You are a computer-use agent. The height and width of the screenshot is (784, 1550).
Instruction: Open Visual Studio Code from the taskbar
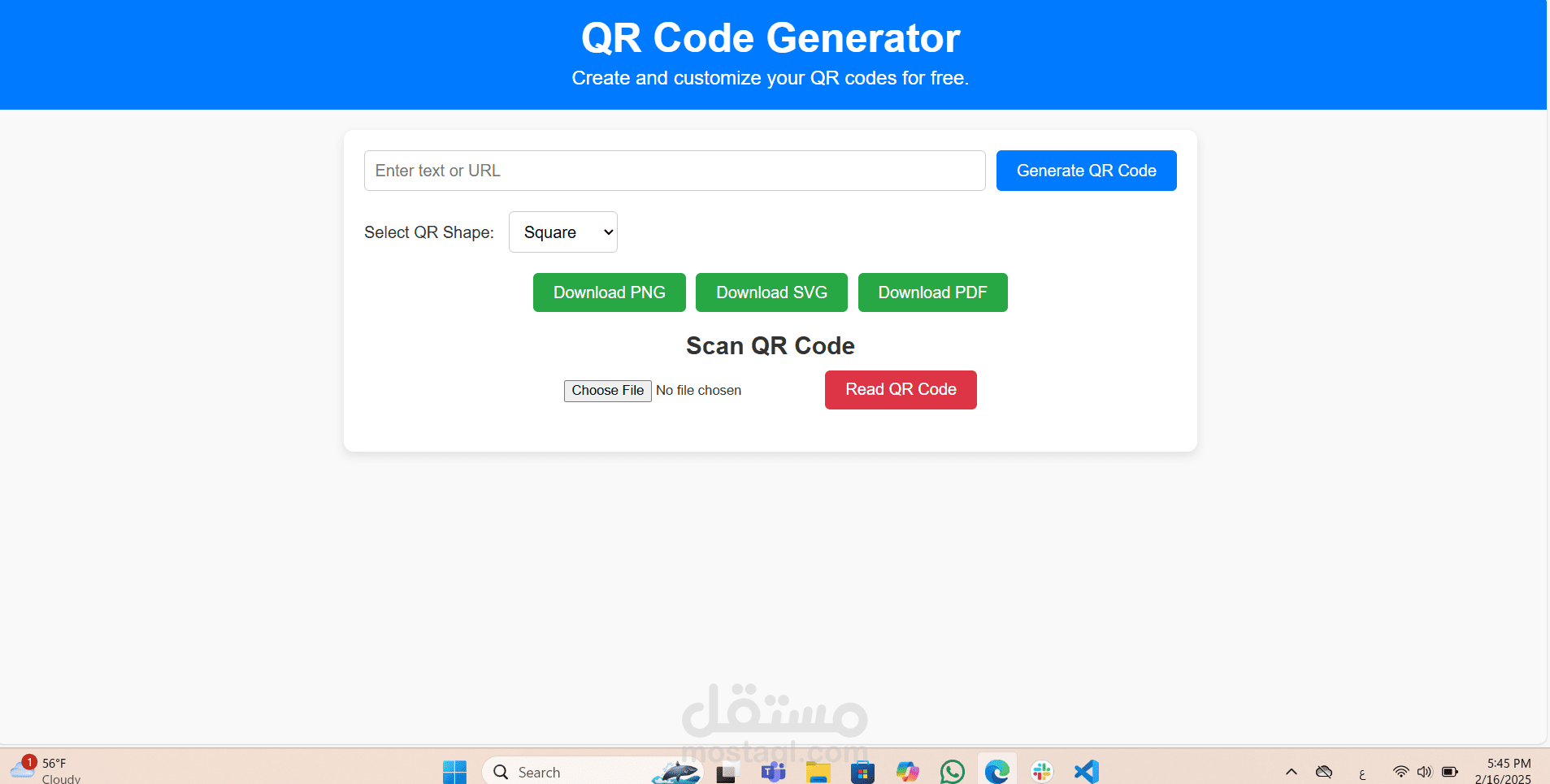(x=1087, y=772)
